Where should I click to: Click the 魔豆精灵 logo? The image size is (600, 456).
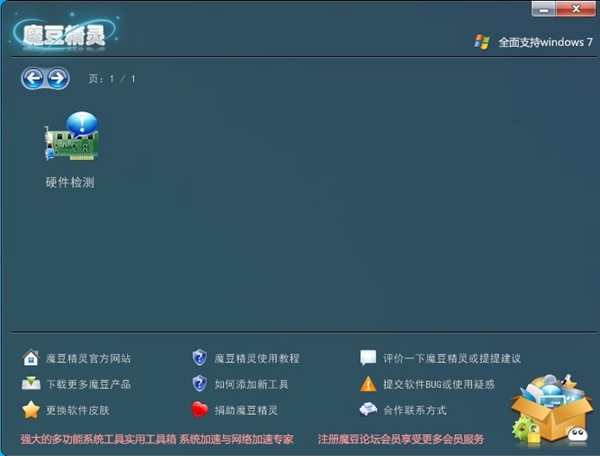coord(64,34)
